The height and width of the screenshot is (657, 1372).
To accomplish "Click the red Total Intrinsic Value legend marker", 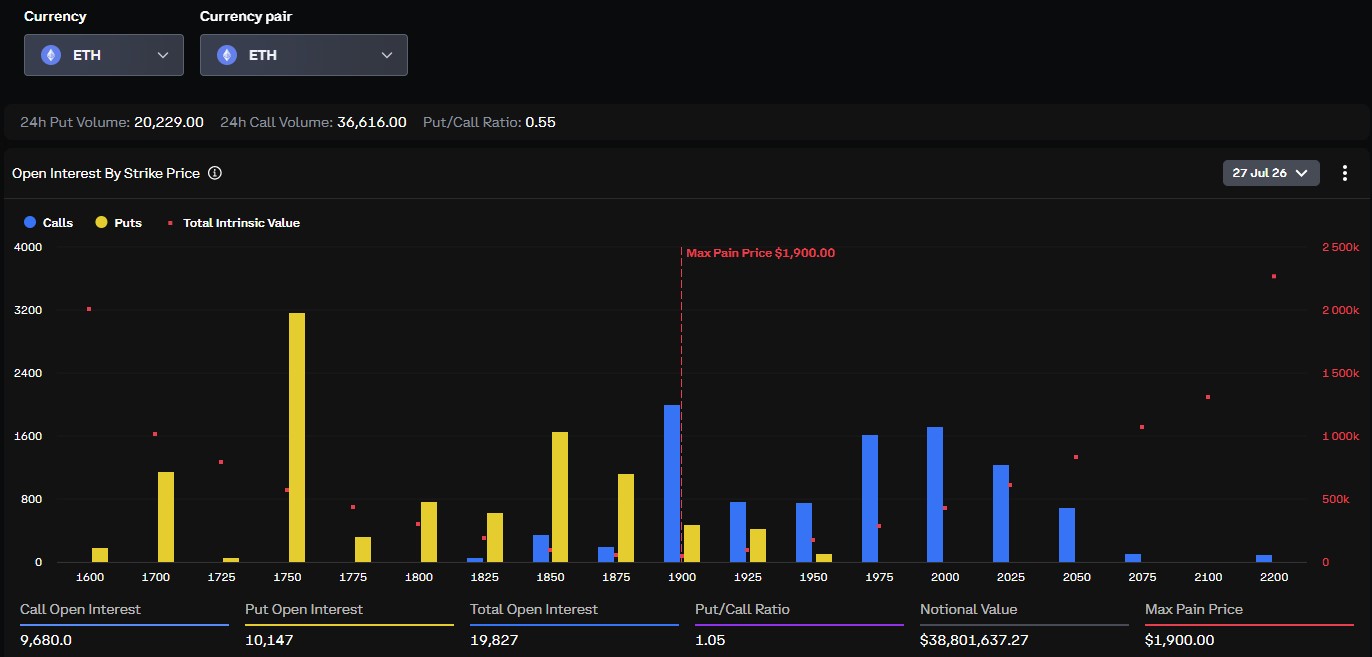I will pos(170,223).
